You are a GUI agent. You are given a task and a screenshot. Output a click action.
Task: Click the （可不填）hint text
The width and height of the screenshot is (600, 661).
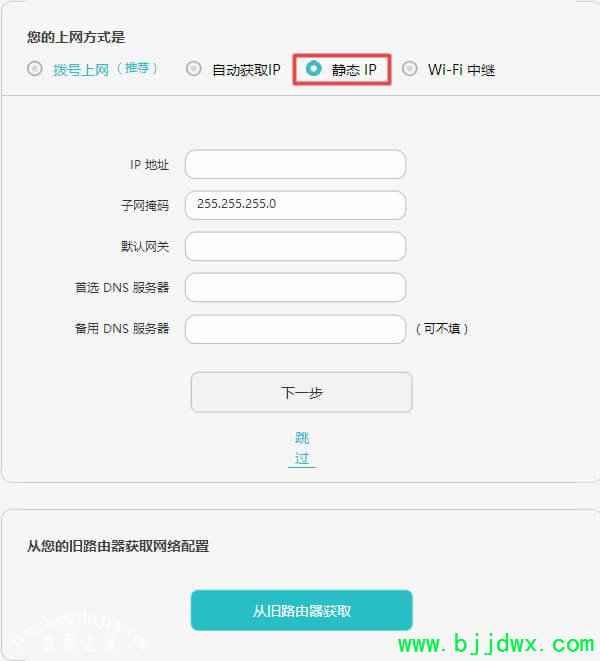pyautogui.click(x=442, y=328)
